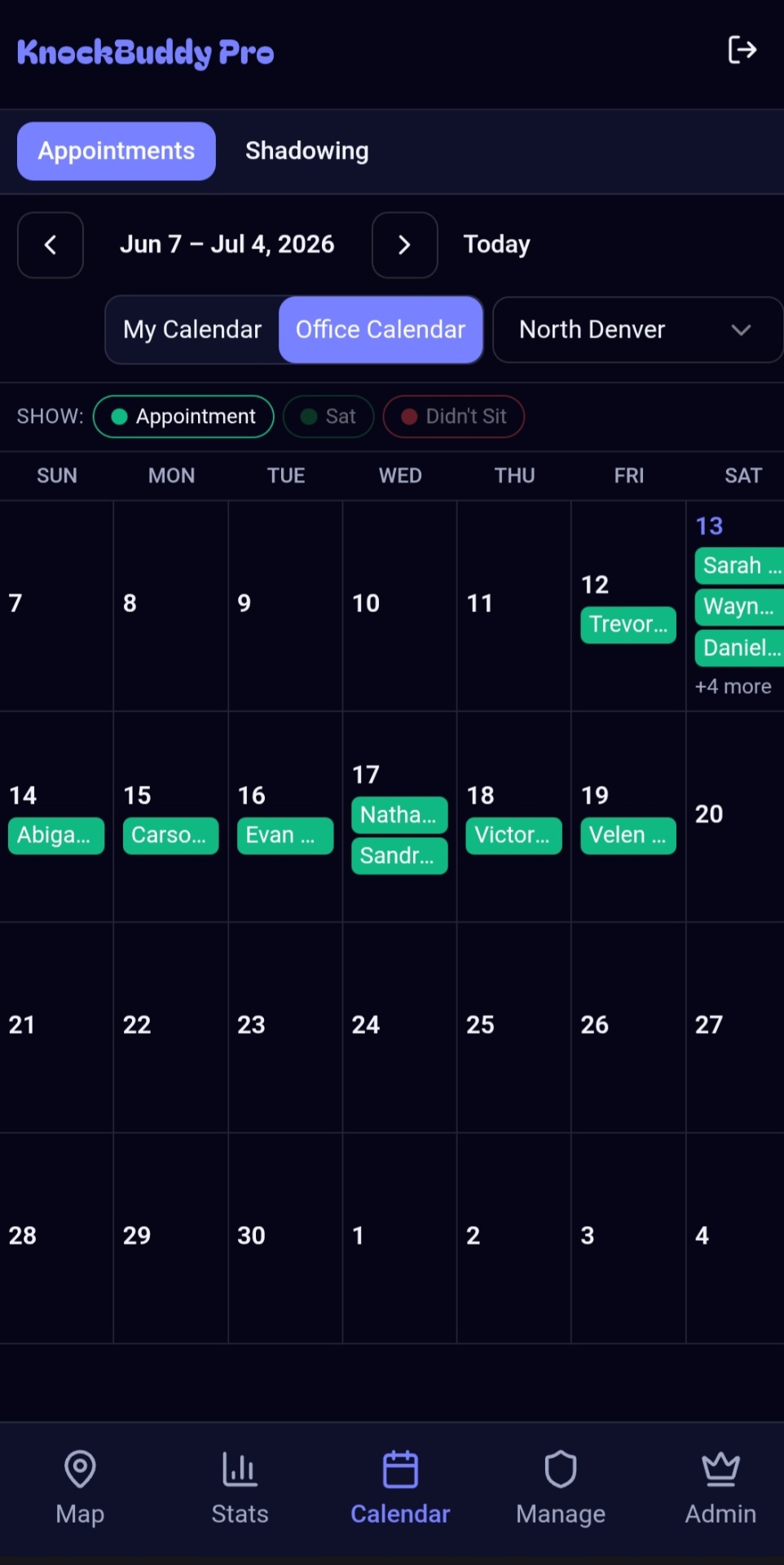The height and width of the screenshot is (1565, 784).
Task: Open Natha... appointment on June 17
Action: (x=399, y=815)
